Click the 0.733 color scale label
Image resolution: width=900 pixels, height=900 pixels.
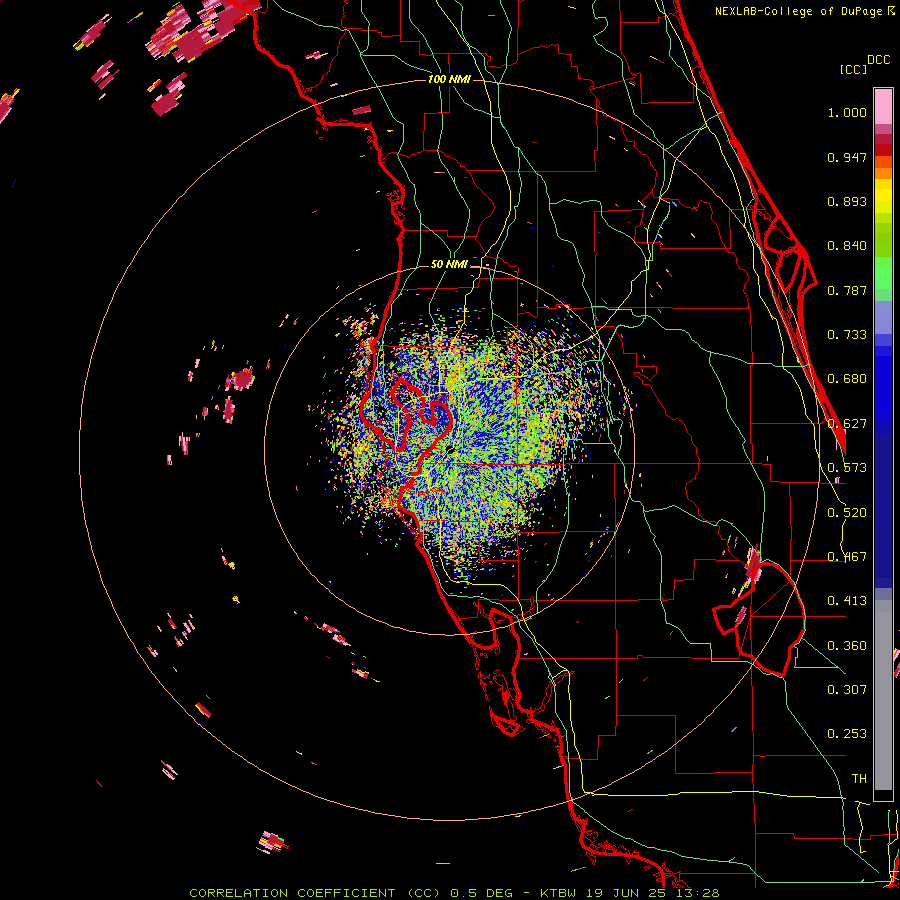pos(847,335)
